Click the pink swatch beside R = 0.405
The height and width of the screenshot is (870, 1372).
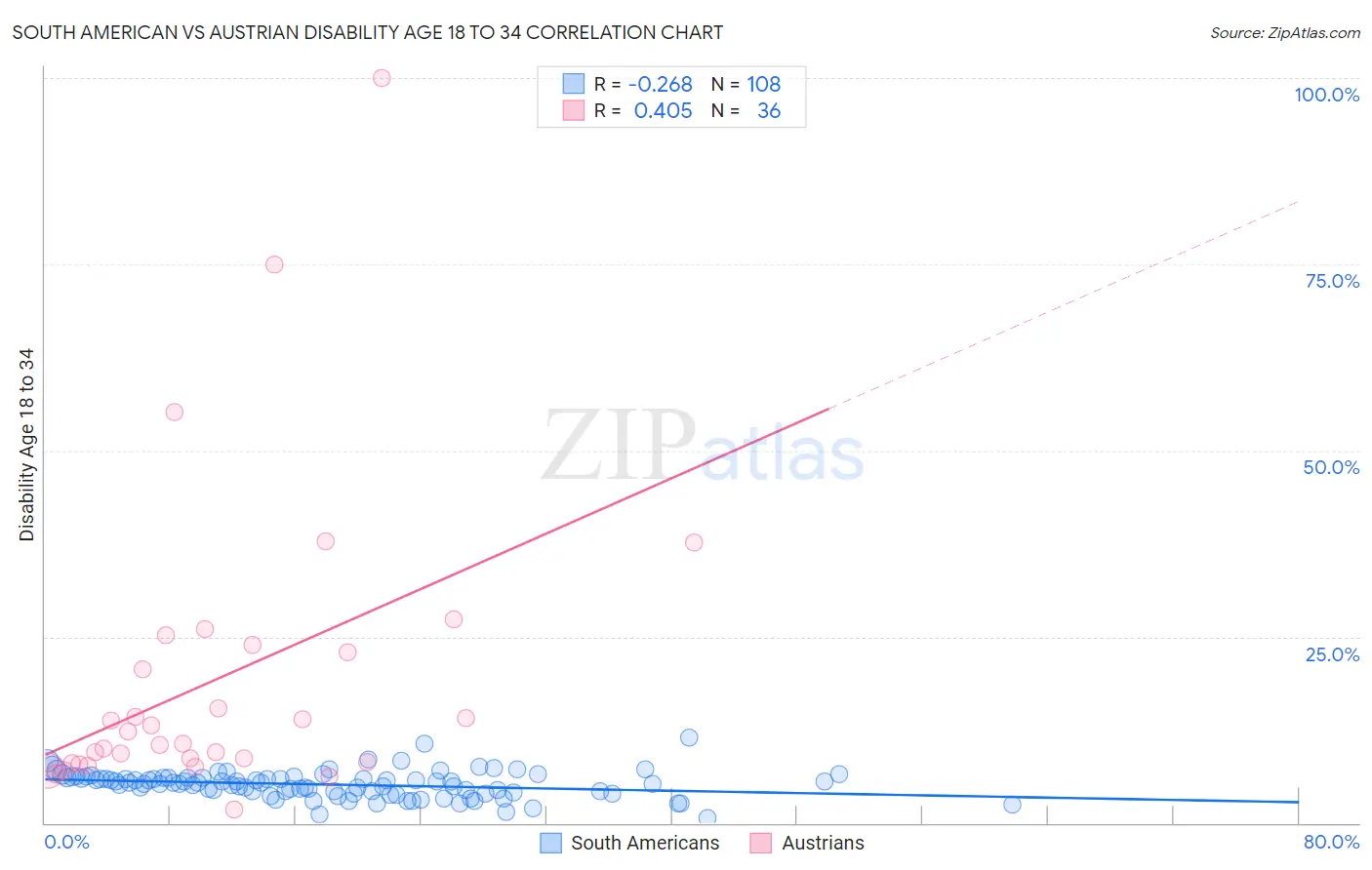click(x=573, y=110)
